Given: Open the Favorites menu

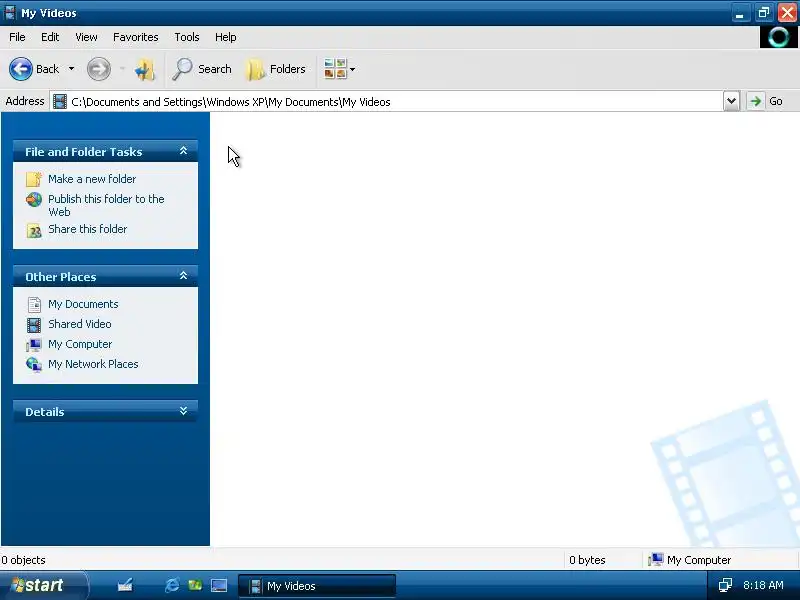Looking at the screenshot, I should tap(136, 37).
